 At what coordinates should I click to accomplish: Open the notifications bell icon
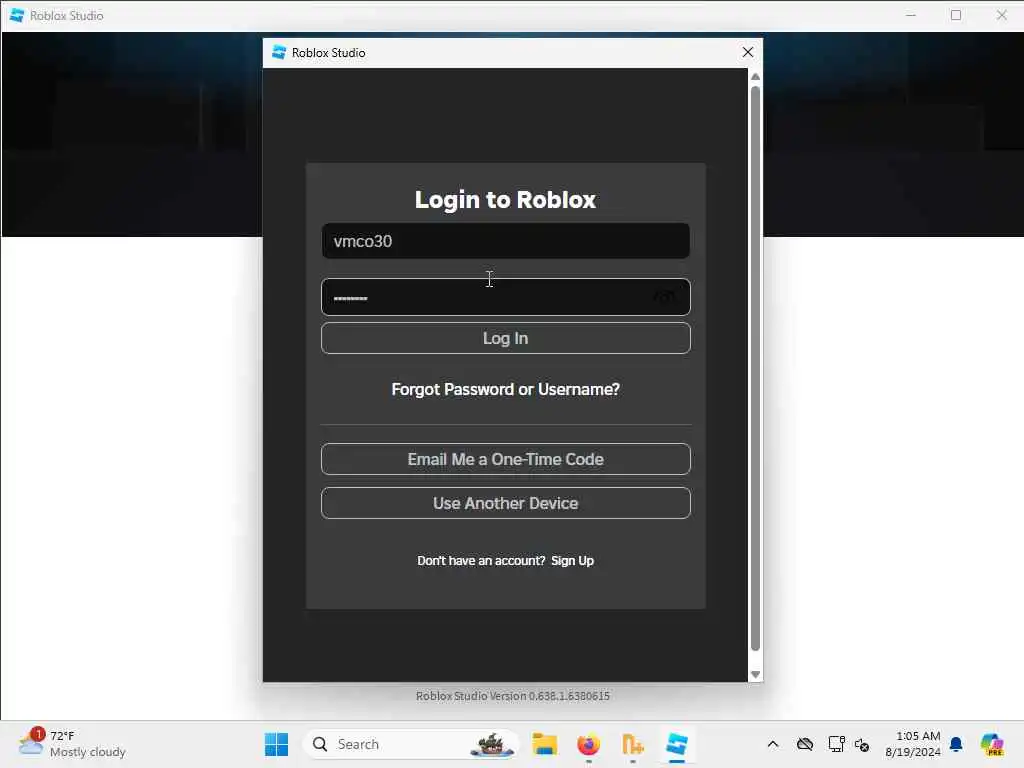pos(956,744)
